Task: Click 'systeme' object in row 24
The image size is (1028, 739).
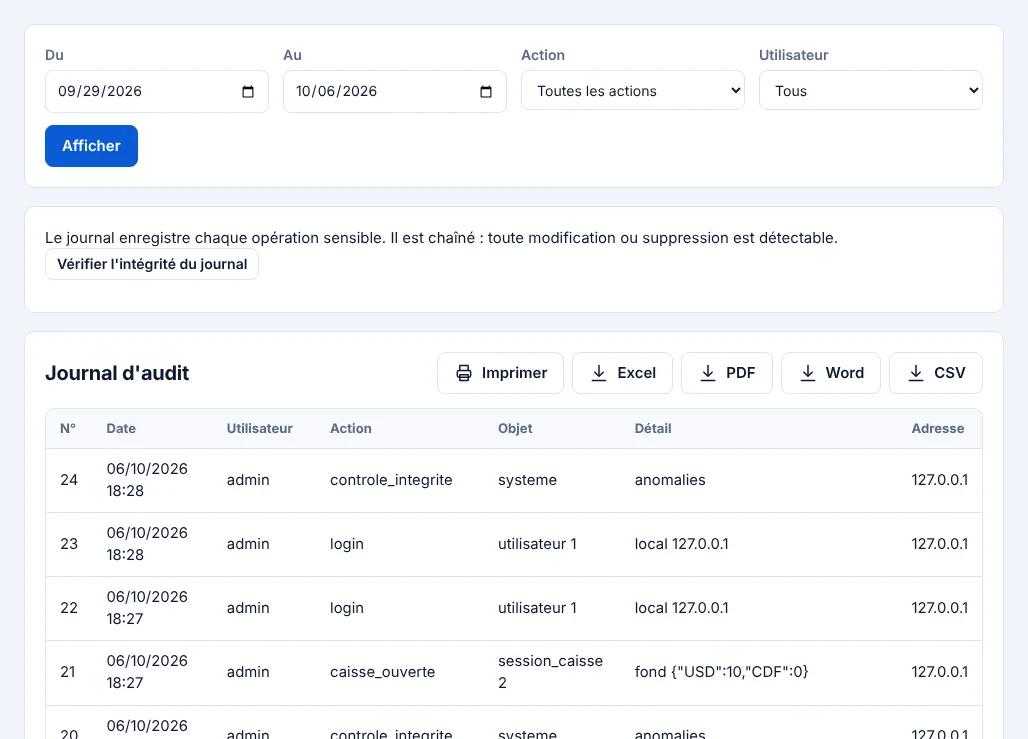Action: pos(528,480)
